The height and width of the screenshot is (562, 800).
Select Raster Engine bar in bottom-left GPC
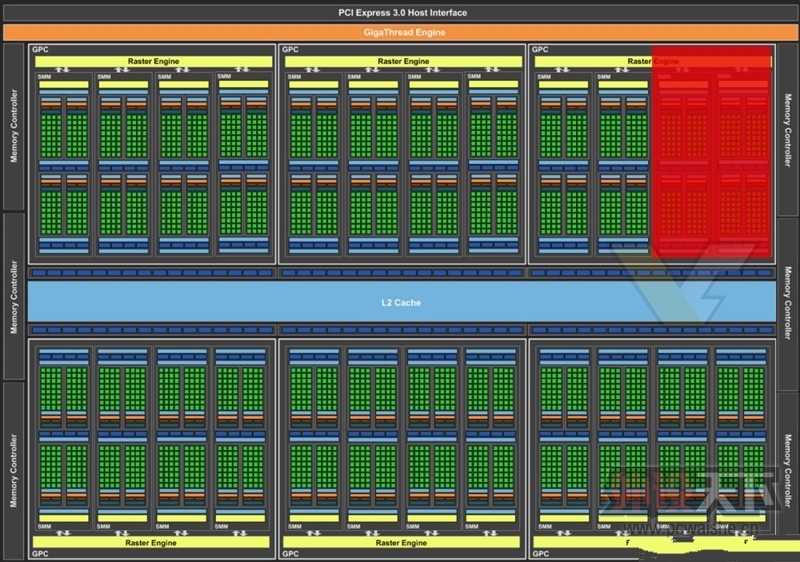point(151,543)
